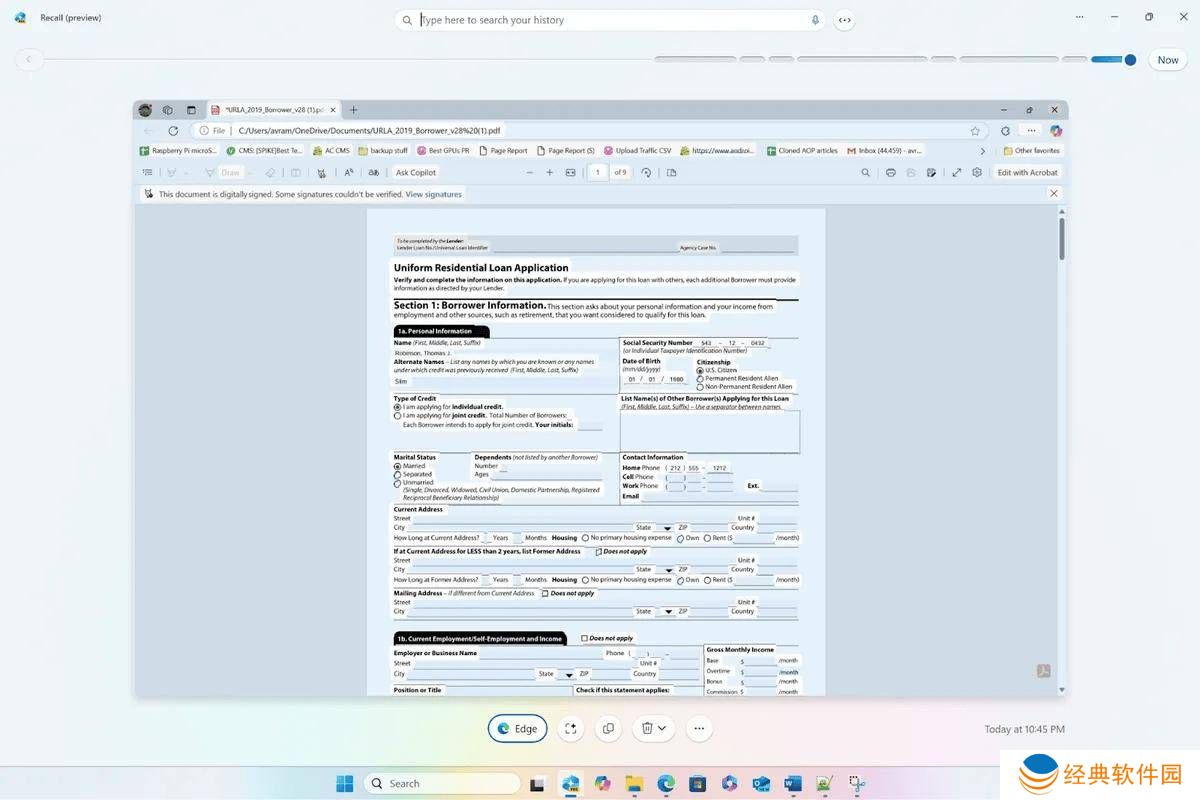Click the Recall timeline slider handle

pyautogui.click(x=1130, y=60)
